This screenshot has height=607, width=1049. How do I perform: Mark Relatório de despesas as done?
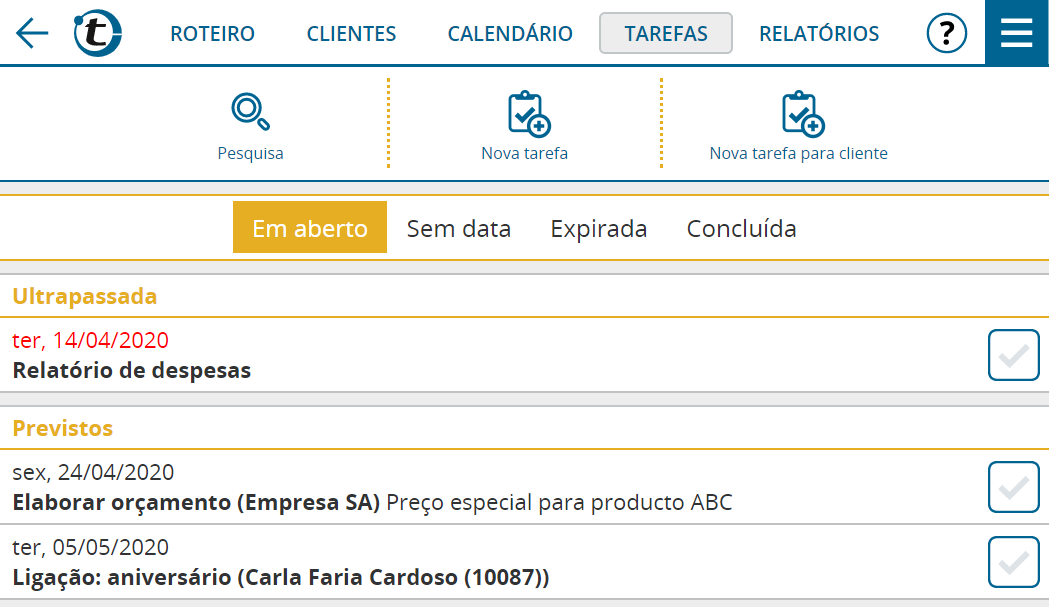[1014, 355]
